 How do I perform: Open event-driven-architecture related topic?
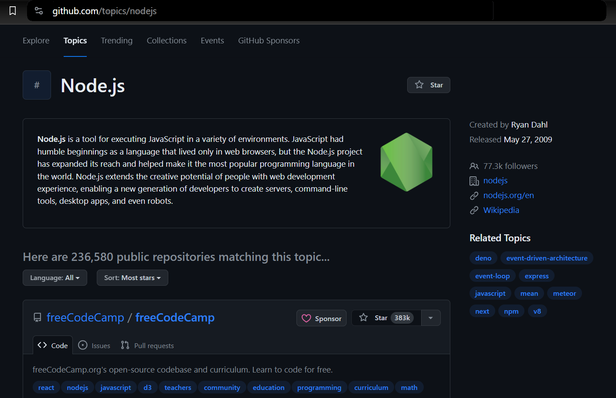click(547, 258)
